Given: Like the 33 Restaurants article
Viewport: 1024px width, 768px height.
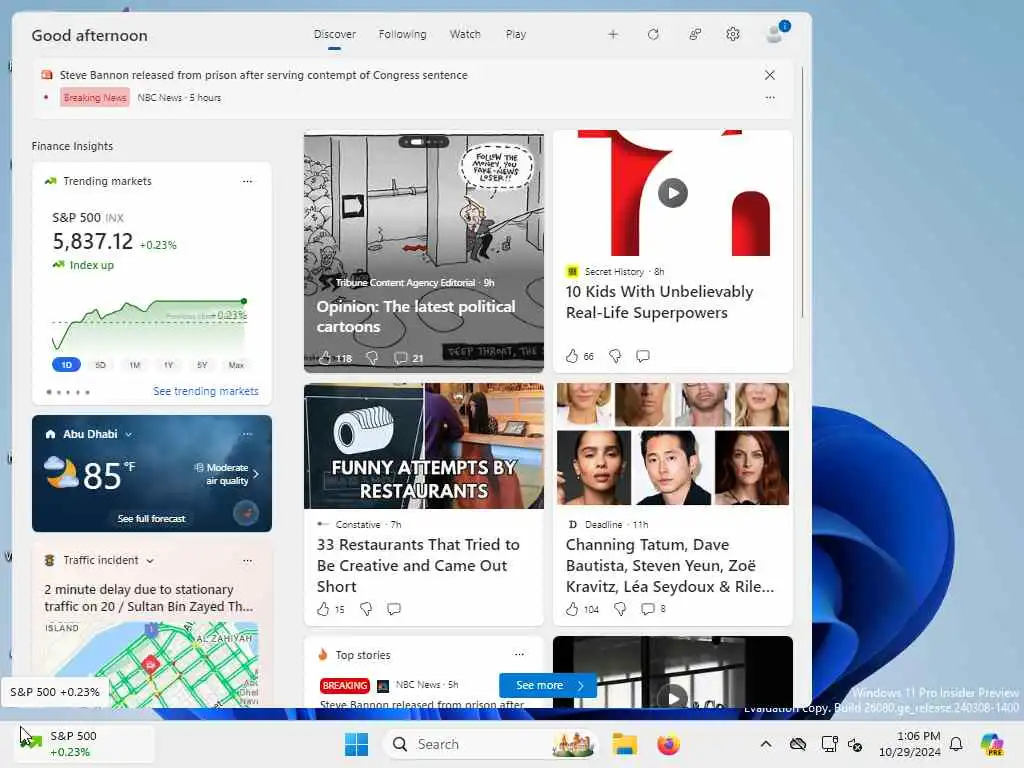Looking at the screenshot, I should pyautogui.click(x=323, y=609).
